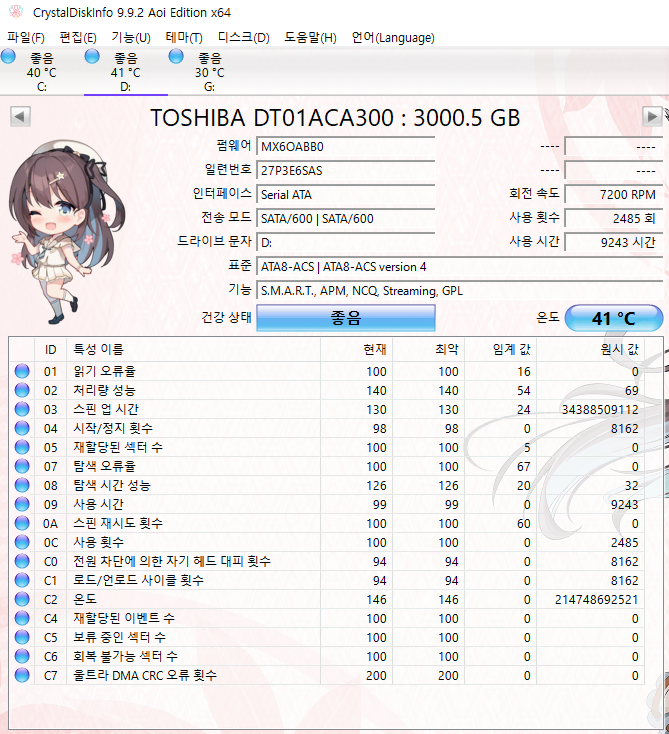
Task: Open the 디스크(D) menu
Action: coord(243,37)
